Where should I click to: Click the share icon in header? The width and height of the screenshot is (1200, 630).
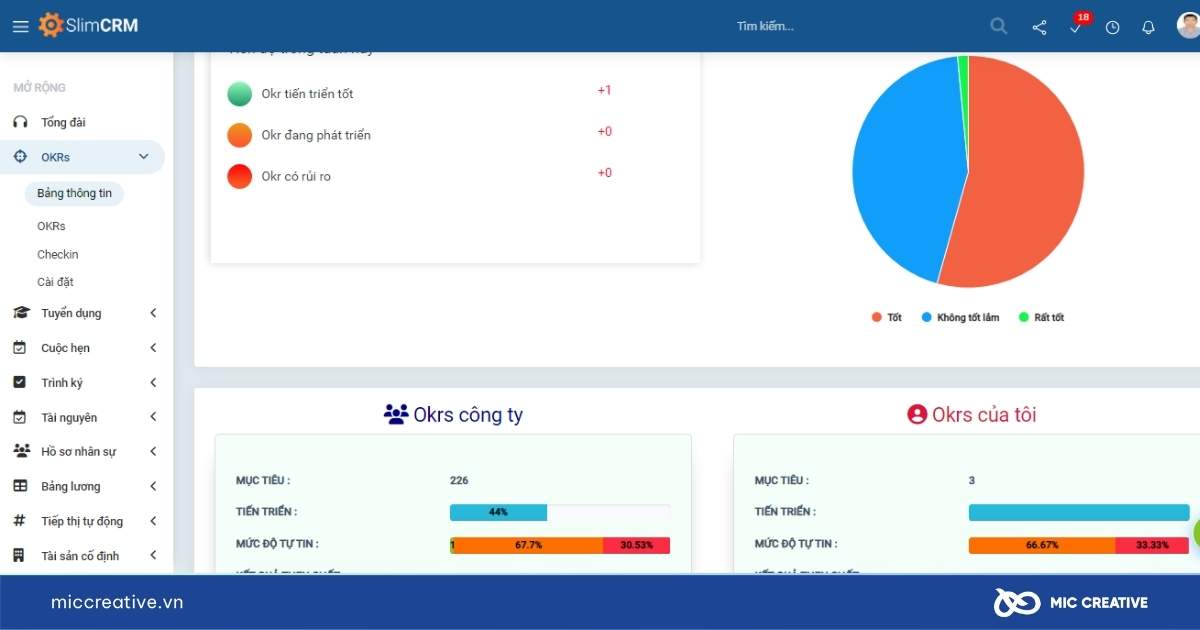tap(1039, 27)
